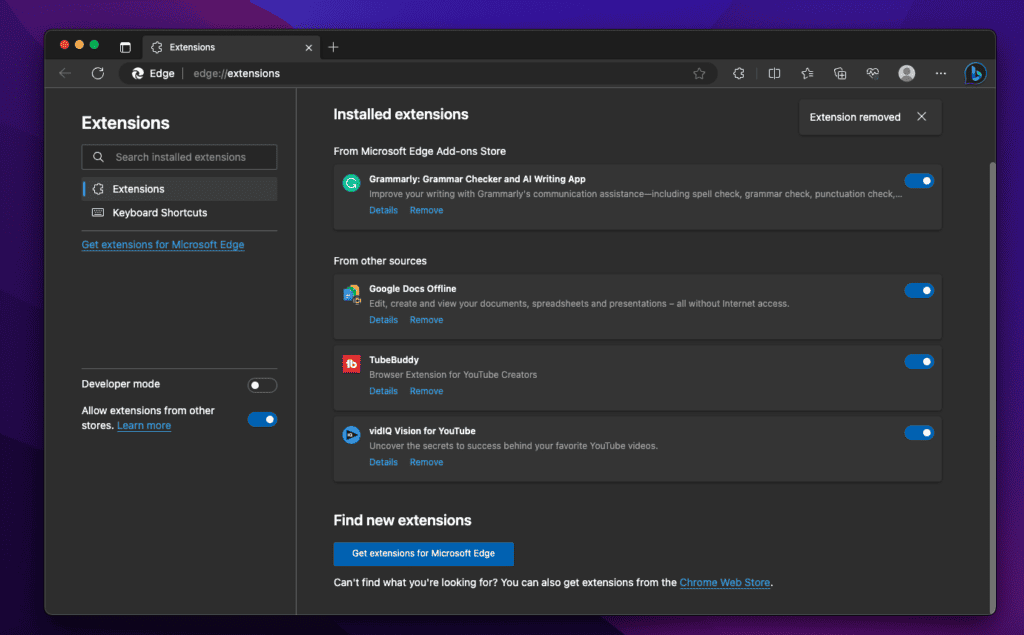
Task: Open the tab actions menu
Action: [x=125, y=46]
